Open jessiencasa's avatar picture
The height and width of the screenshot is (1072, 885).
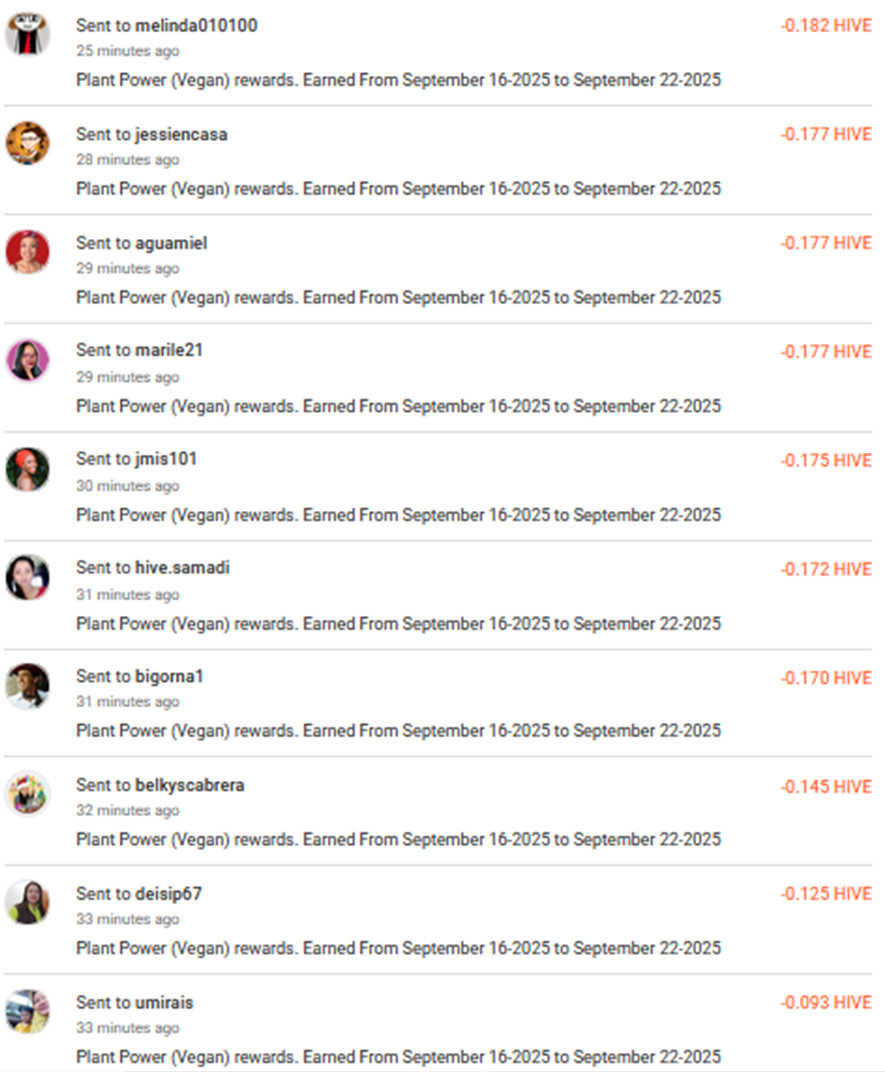click(x=27, y=143)
